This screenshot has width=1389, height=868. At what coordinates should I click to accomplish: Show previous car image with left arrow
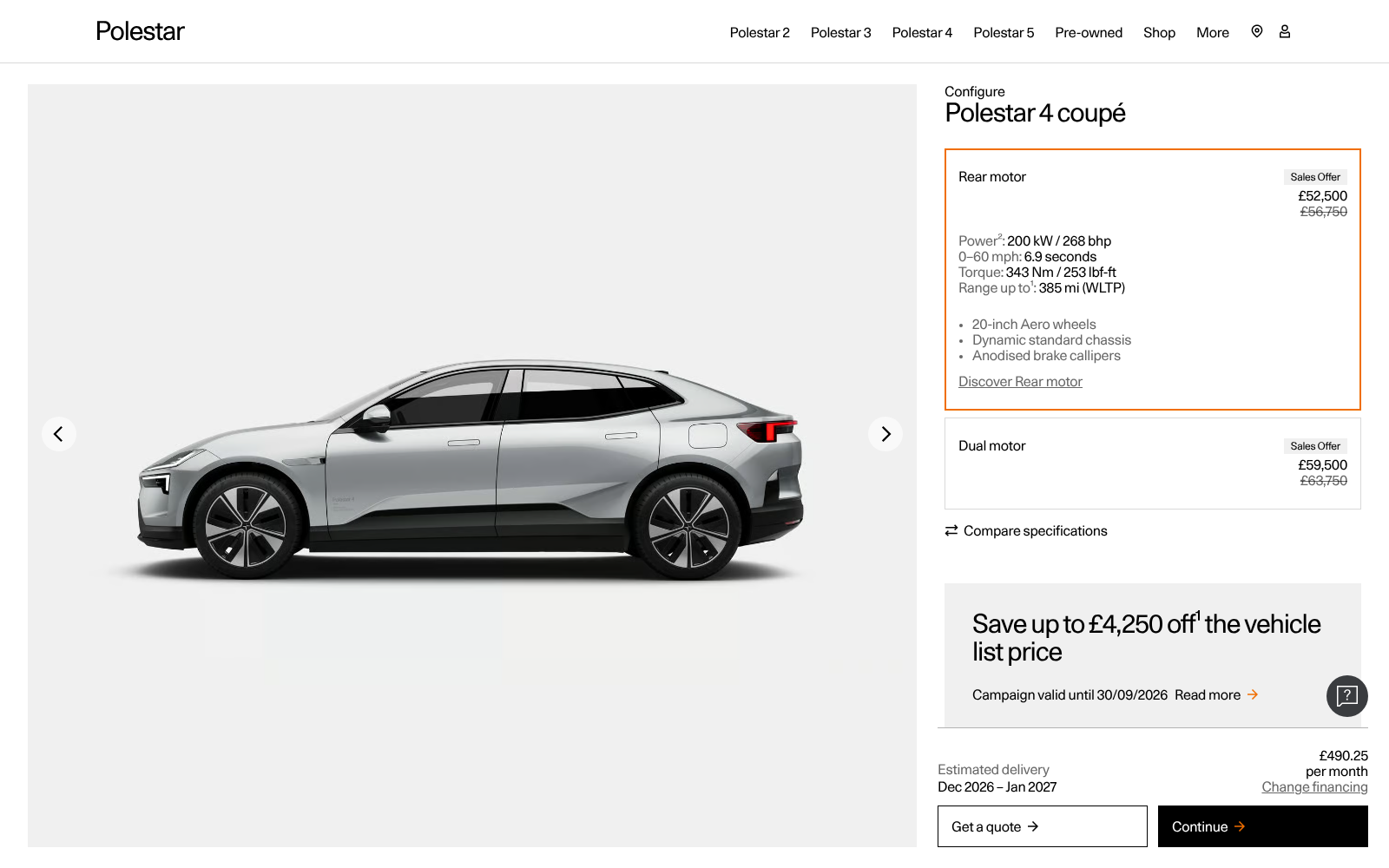click(59, 434)
